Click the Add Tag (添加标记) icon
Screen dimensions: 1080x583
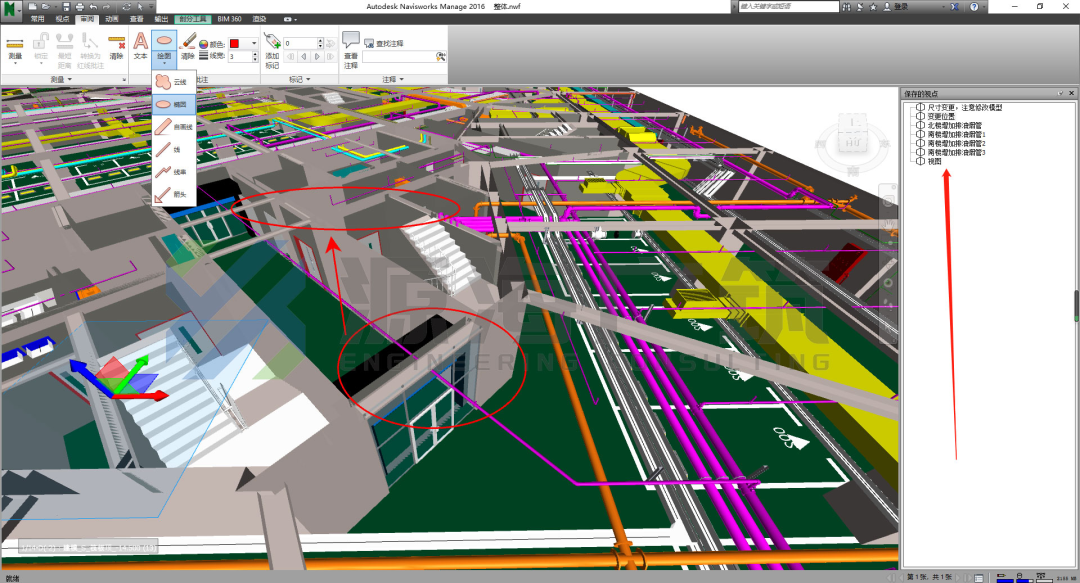click(x=272, y=50)
